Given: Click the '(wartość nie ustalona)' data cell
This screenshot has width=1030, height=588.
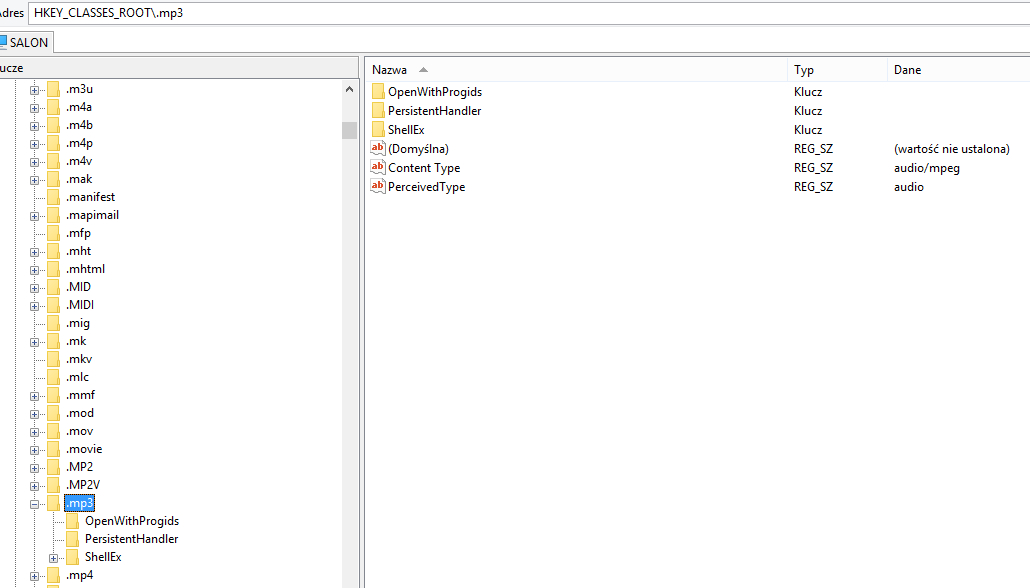Looking at the screenshot, I should point(952,149).
